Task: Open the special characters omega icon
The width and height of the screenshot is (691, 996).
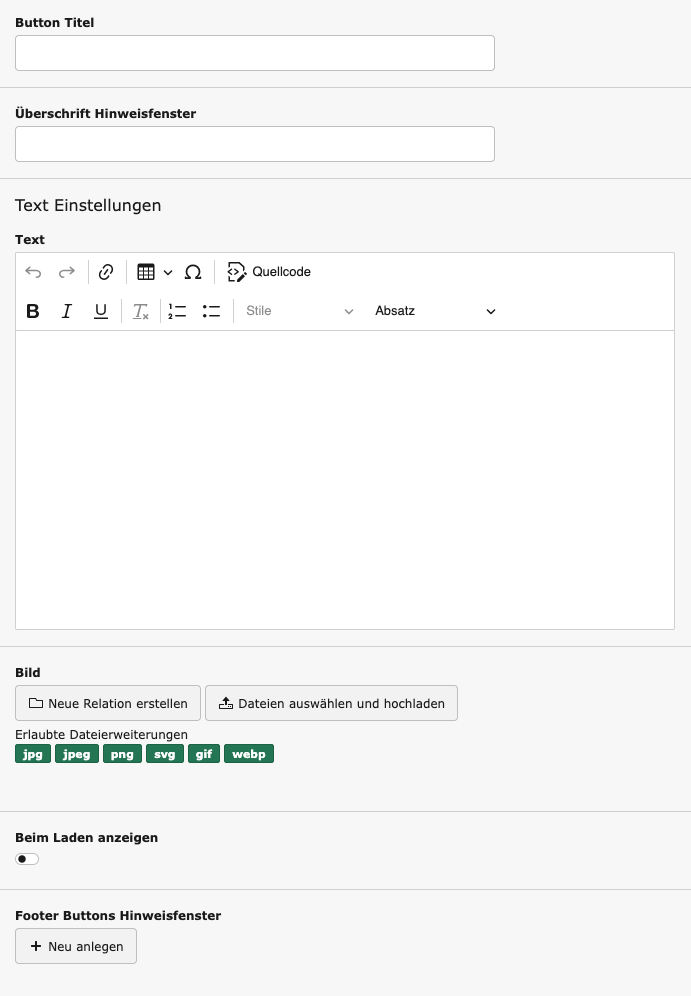Action: point(193,272)
